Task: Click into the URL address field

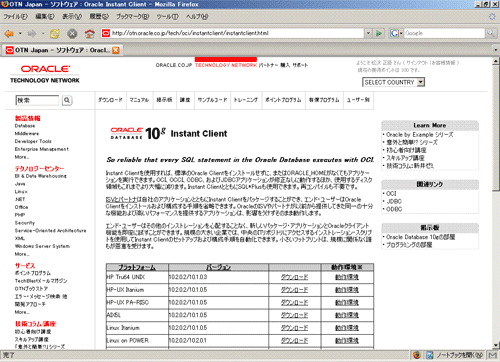Action: (x=237, y=33)
